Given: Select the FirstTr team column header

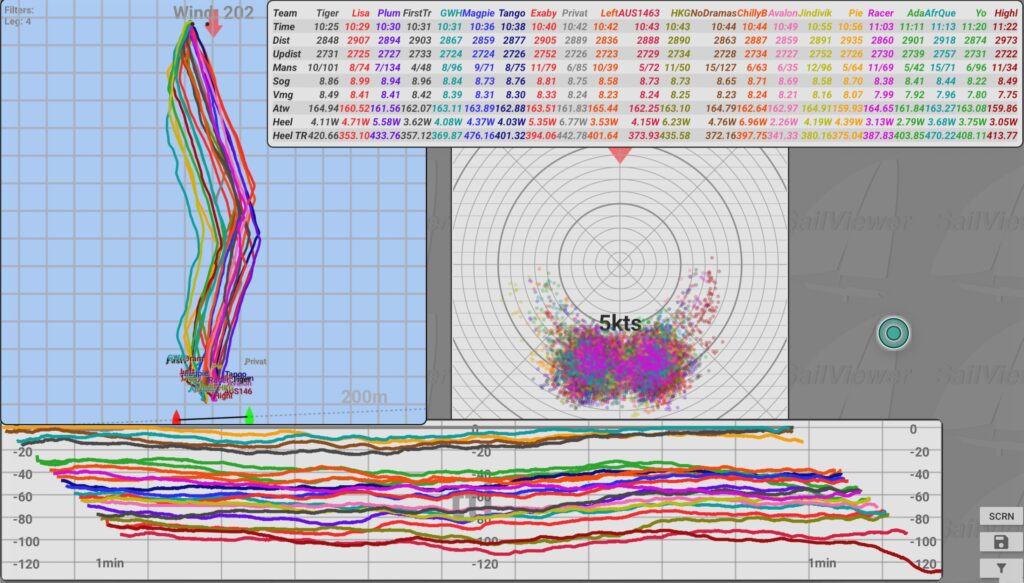Looking at the screenshot, I should (417, 13).
